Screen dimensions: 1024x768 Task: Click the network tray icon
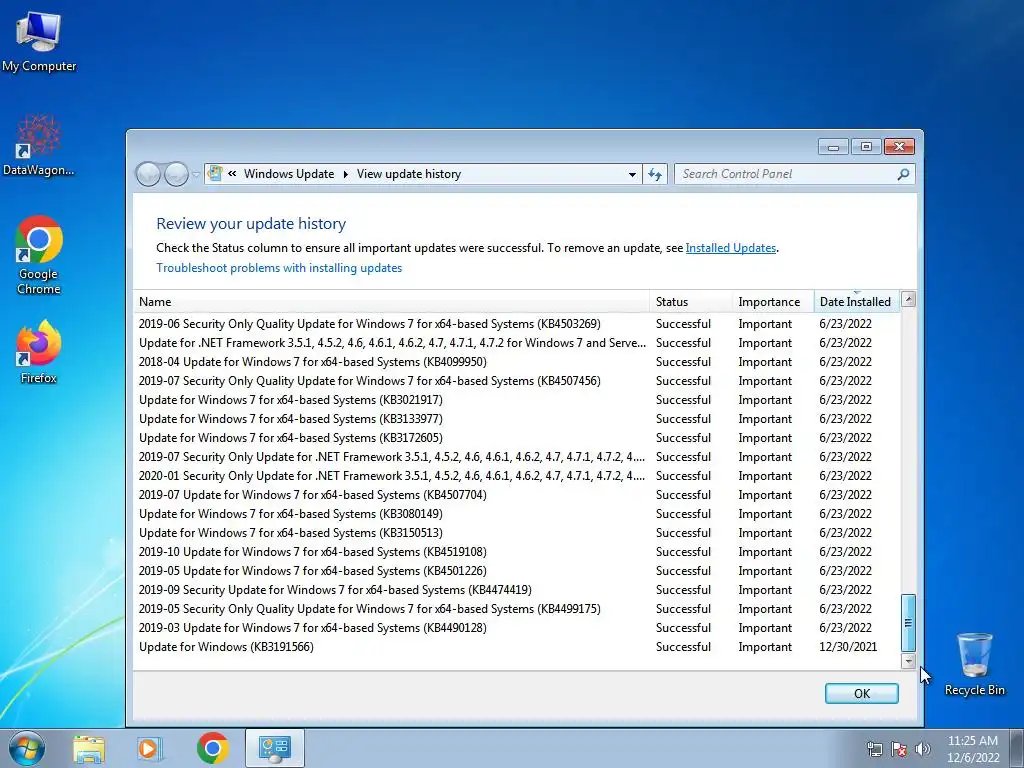click(x=874, y=749)
